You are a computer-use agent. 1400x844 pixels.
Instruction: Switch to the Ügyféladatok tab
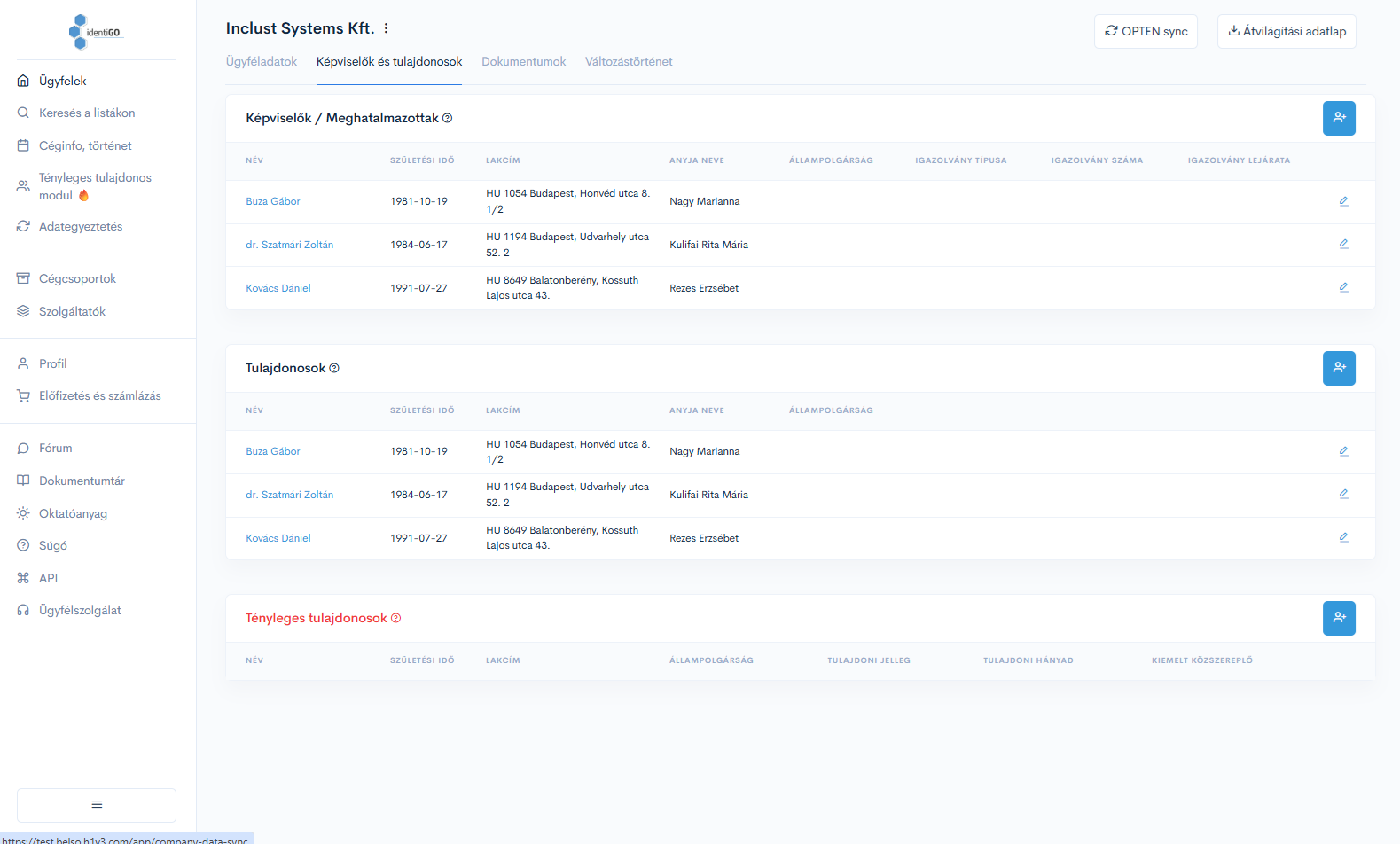coord(262,62)
